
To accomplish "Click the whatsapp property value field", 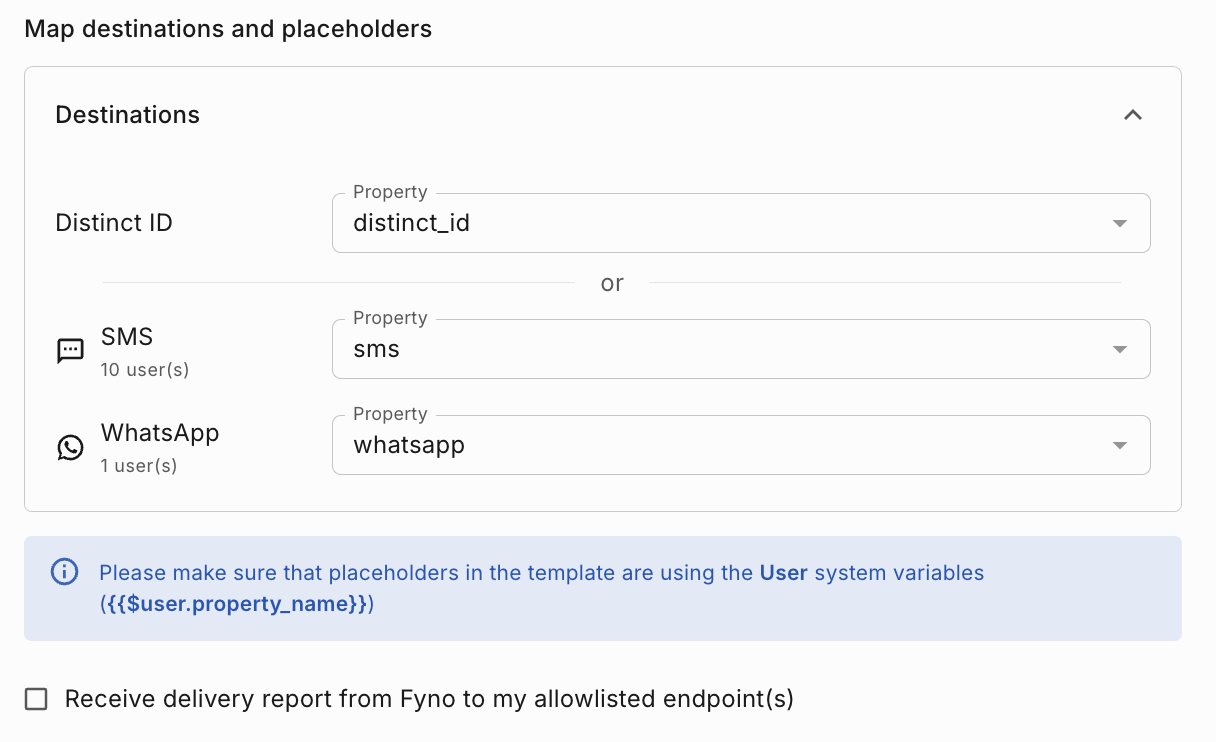I will pyautogui.click(x=700, y=445).
